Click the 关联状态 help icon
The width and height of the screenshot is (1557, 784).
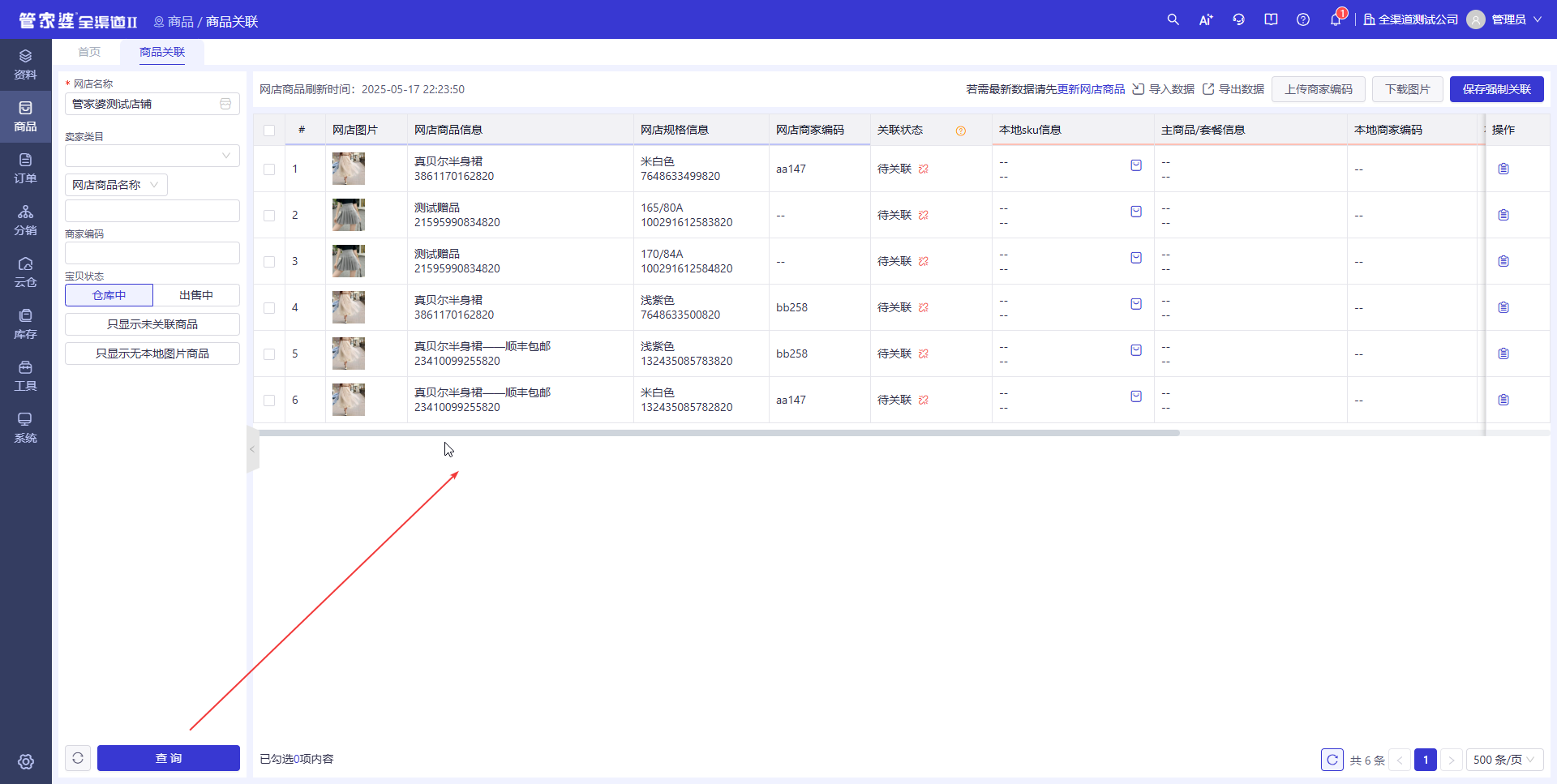point(961,131)
